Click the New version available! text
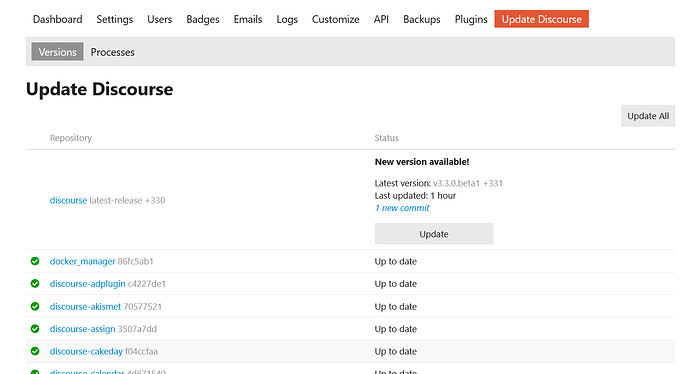The width and height of the screenshot is (690, 374). [422, 162]
